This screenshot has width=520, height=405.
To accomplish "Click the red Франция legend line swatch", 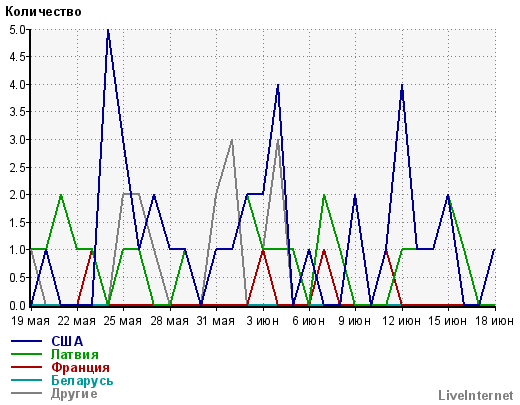I will click(27, 367).
